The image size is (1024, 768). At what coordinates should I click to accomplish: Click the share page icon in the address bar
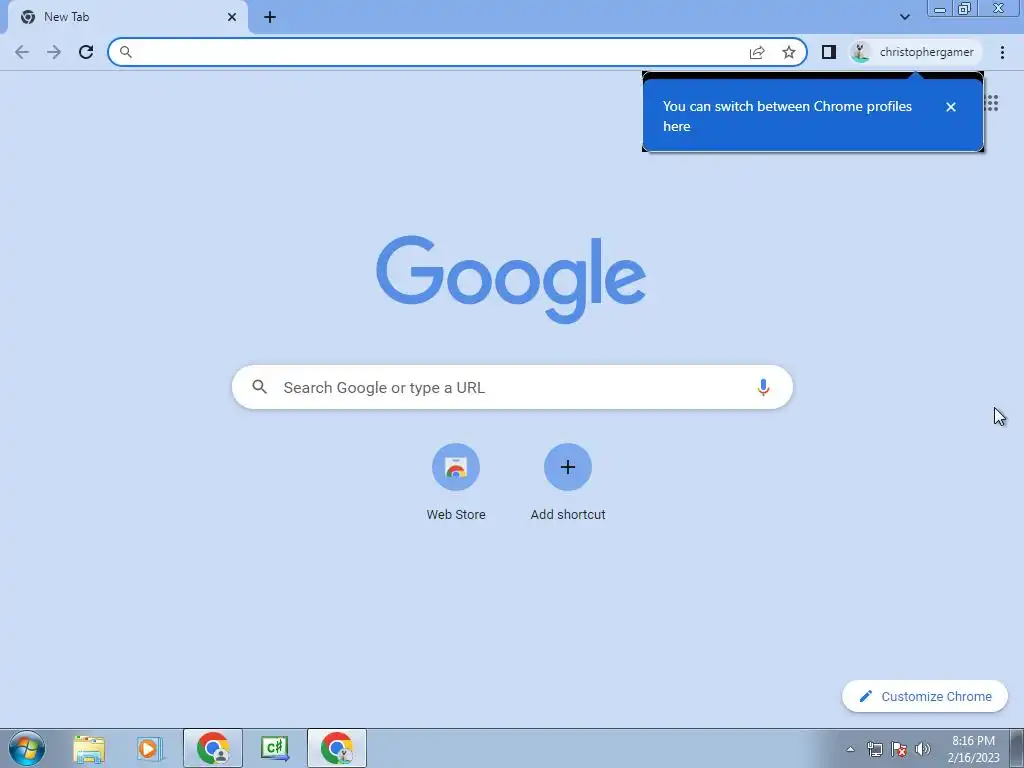pyautogui.click(x=757, y=52)
